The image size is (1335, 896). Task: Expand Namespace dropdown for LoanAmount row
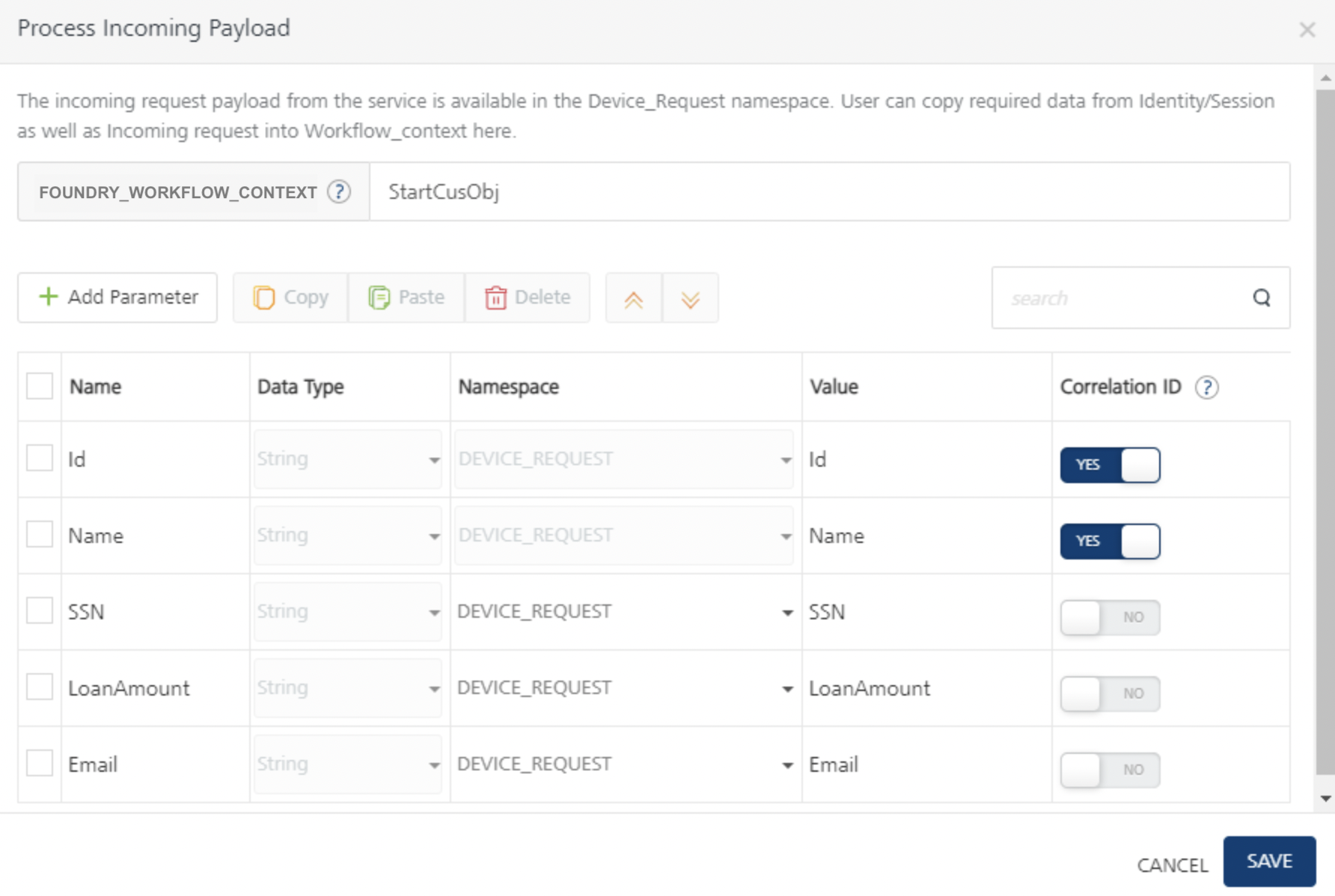[786, 689]
